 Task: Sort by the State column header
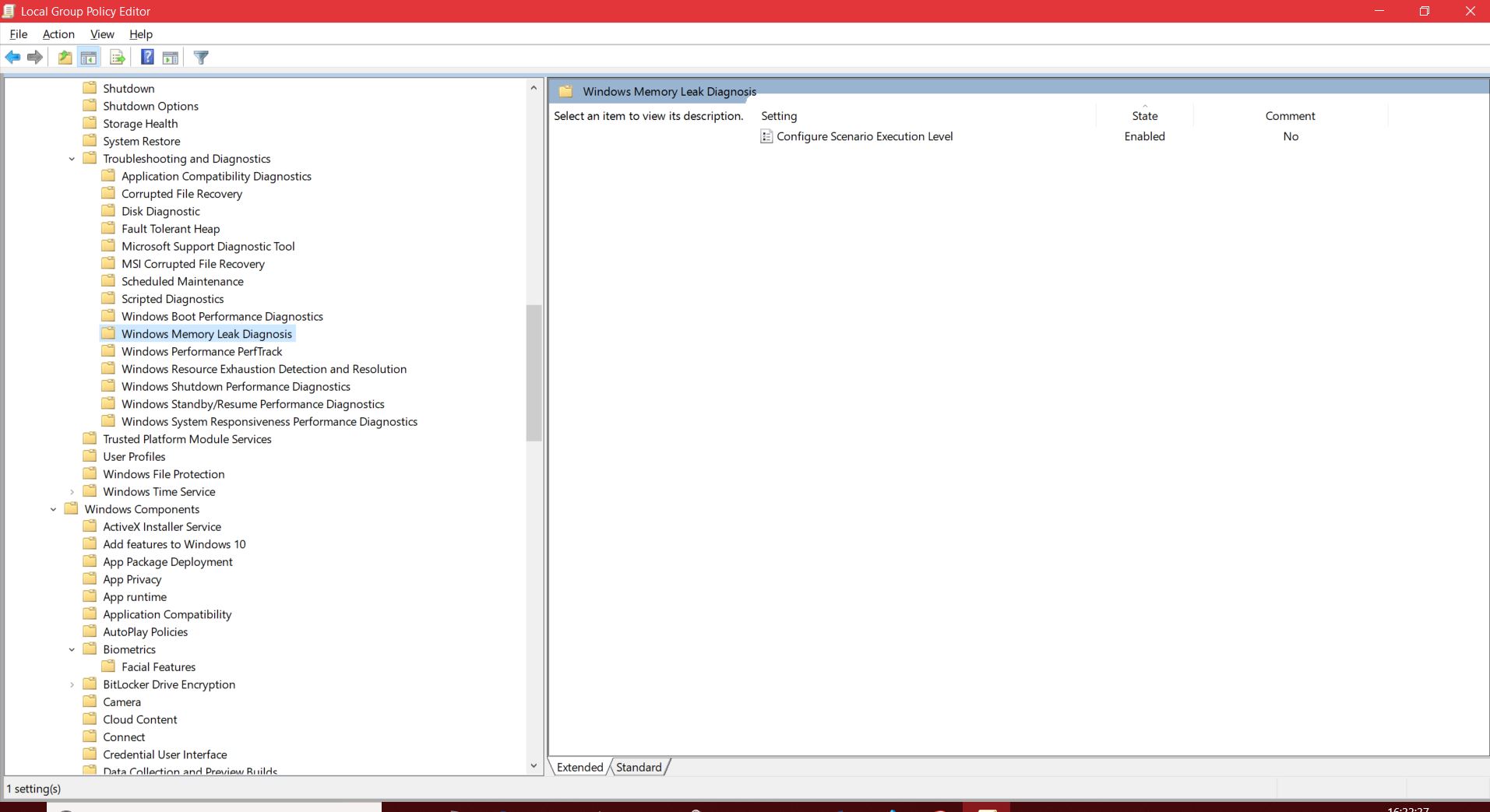click(x=1144, y=116)
